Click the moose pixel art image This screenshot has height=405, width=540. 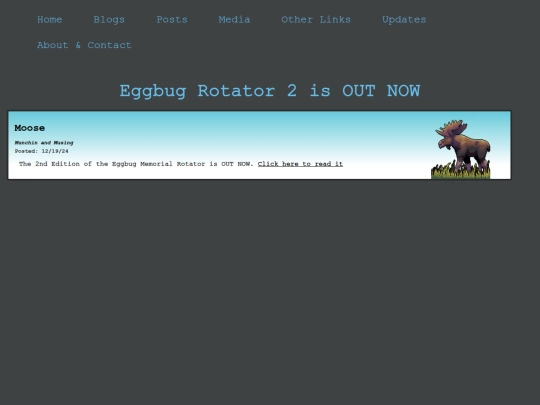click(x=460, y=149)
